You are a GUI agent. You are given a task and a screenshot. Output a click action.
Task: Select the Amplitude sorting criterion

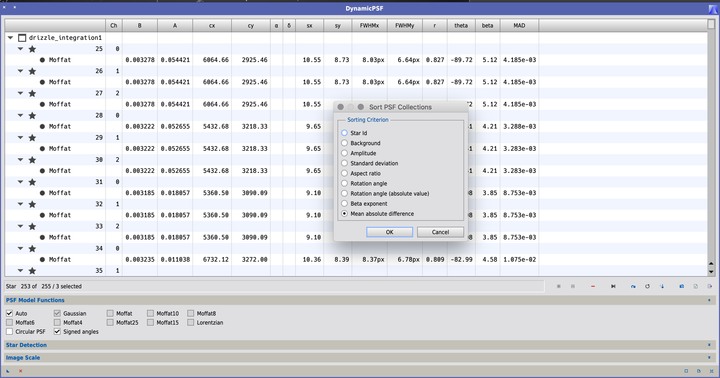(344, 153)
